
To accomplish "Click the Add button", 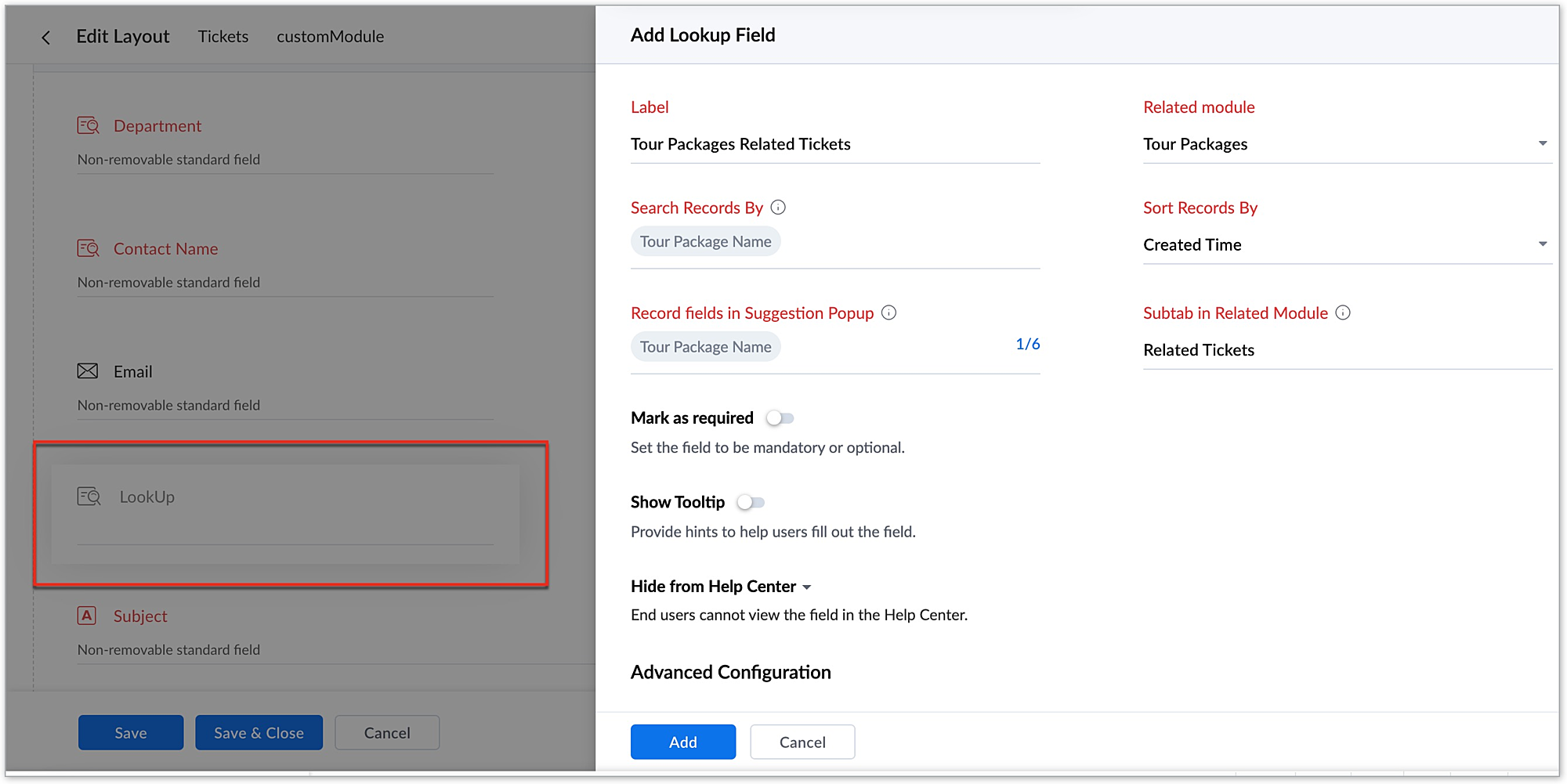I will pyautogui.click(x=682, y=742).
